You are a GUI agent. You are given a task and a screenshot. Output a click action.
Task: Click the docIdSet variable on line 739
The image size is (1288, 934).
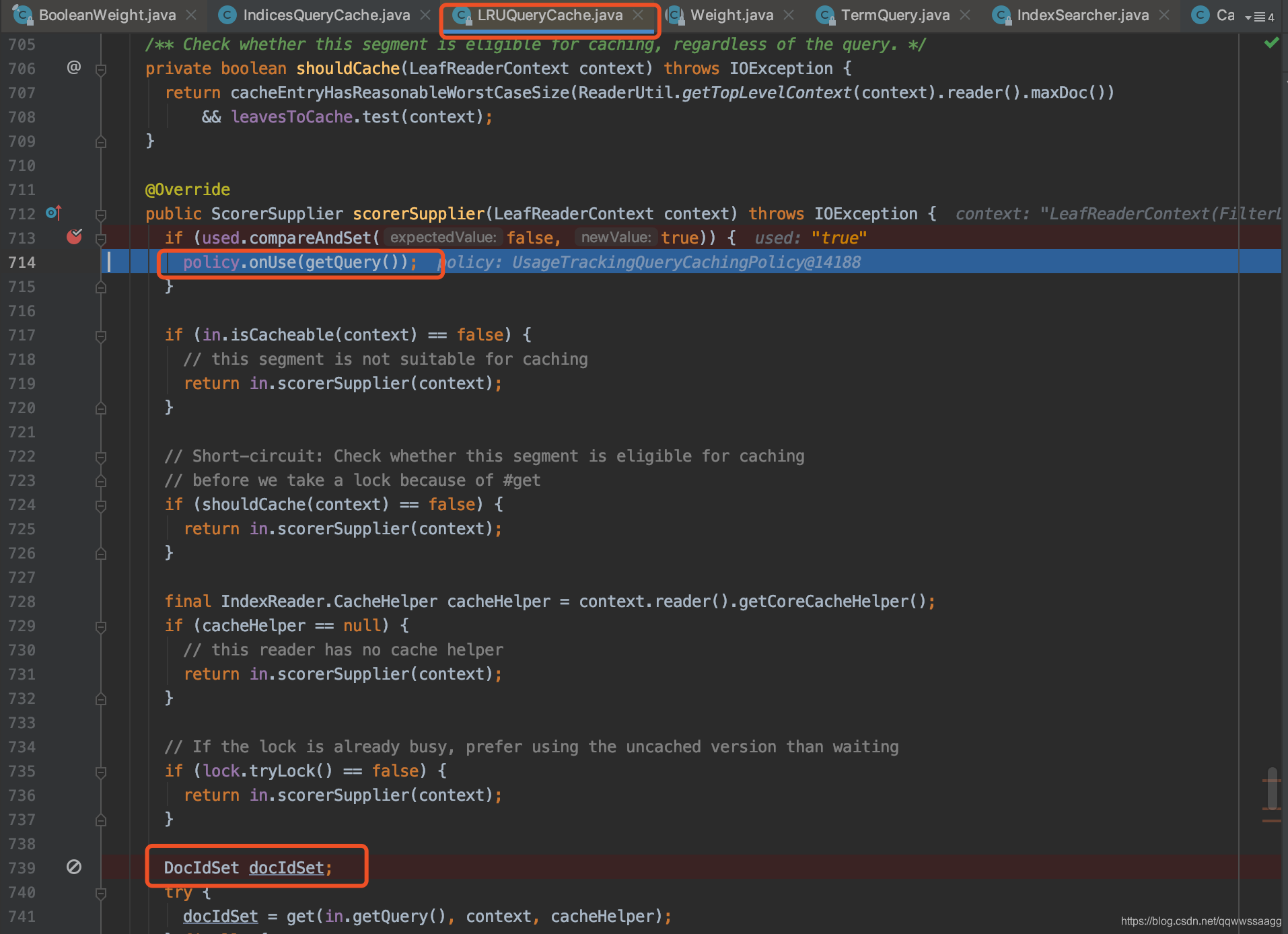coord(286,867)
